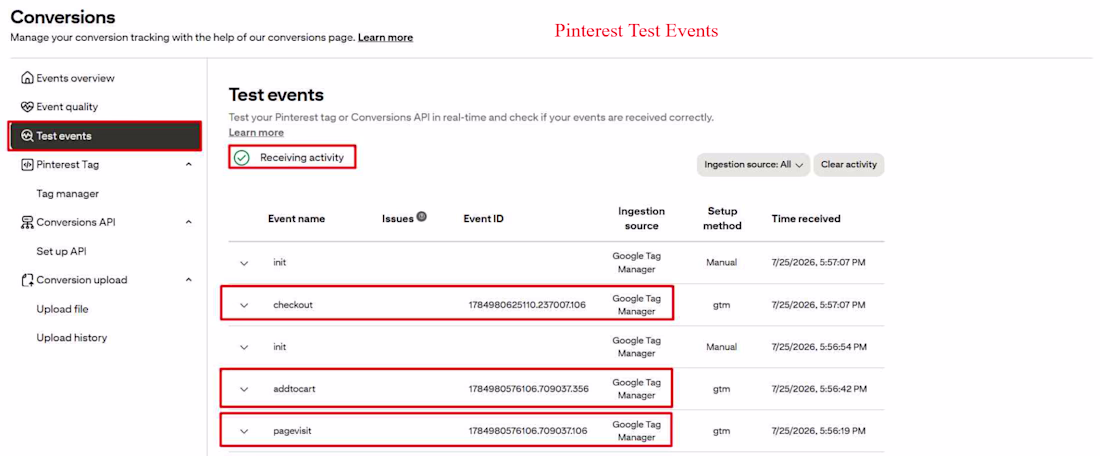Click event ID 1784980576106.709037.106
Viewport: 1100px width, 456px height.
[527, 431]
